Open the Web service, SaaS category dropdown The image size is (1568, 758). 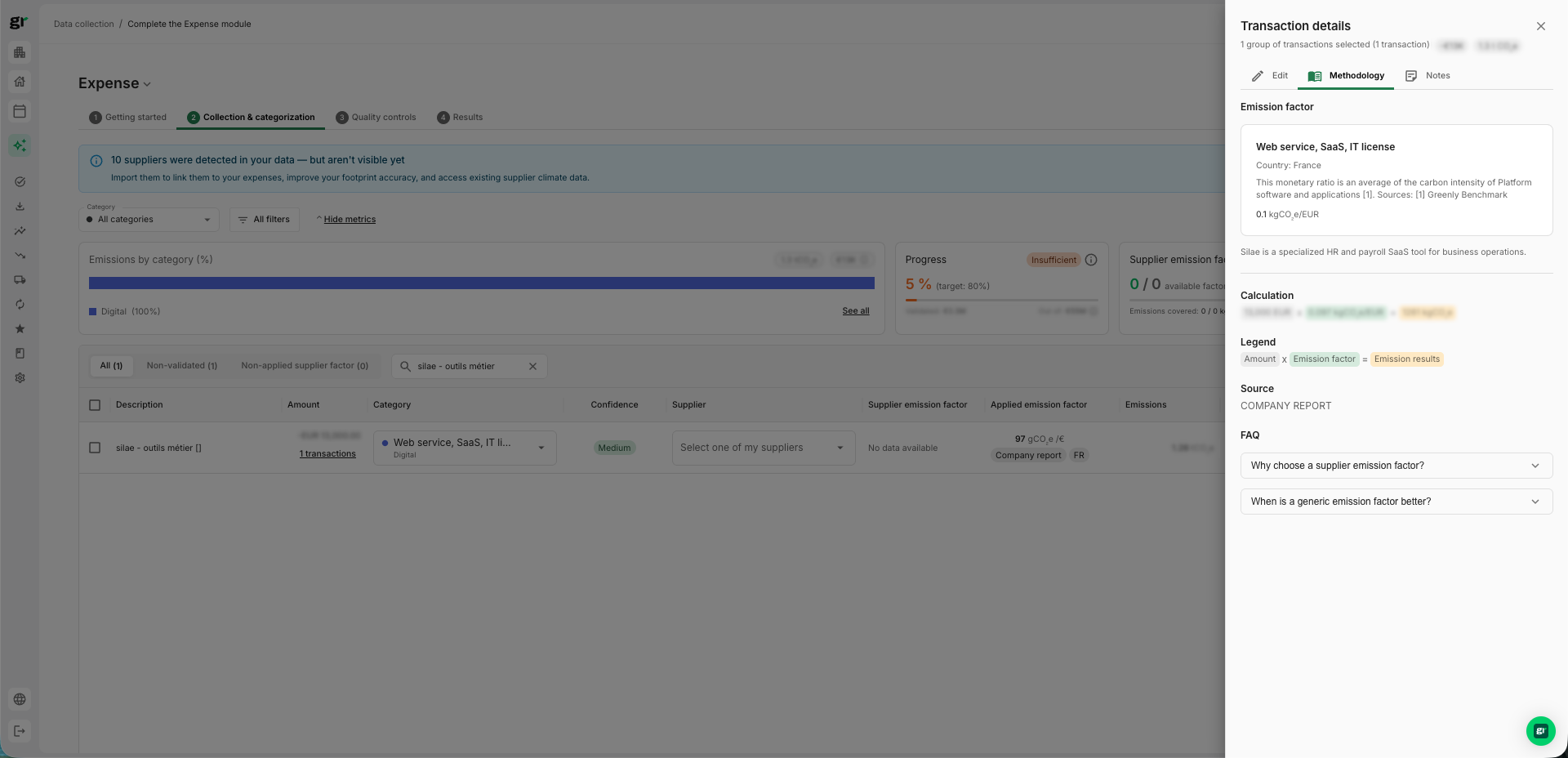[465, 448]
